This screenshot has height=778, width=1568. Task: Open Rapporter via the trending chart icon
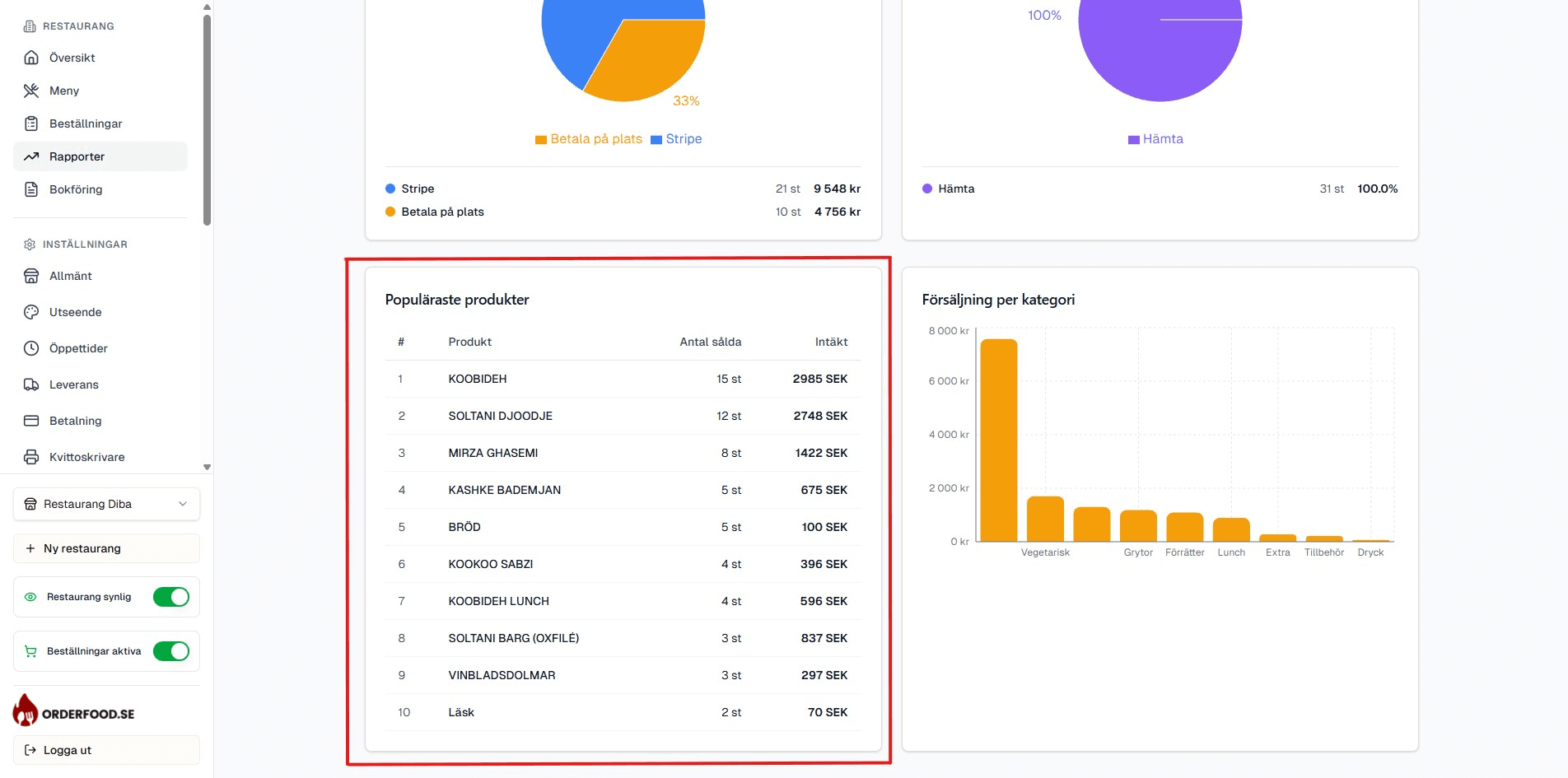30,156
